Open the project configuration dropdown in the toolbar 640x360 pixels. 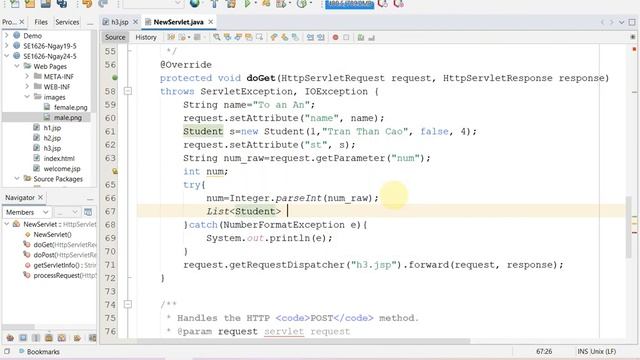coord(153,4)
